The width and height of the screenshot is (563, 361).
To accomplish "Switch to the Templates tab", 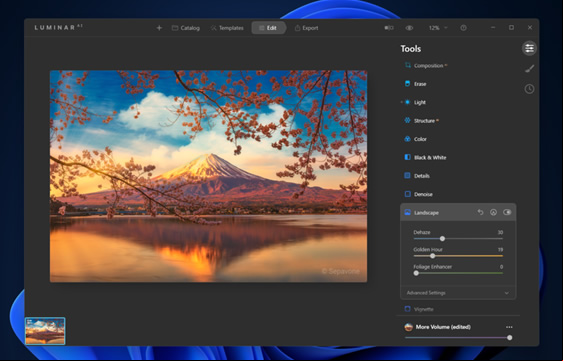I will pos(227,28).
